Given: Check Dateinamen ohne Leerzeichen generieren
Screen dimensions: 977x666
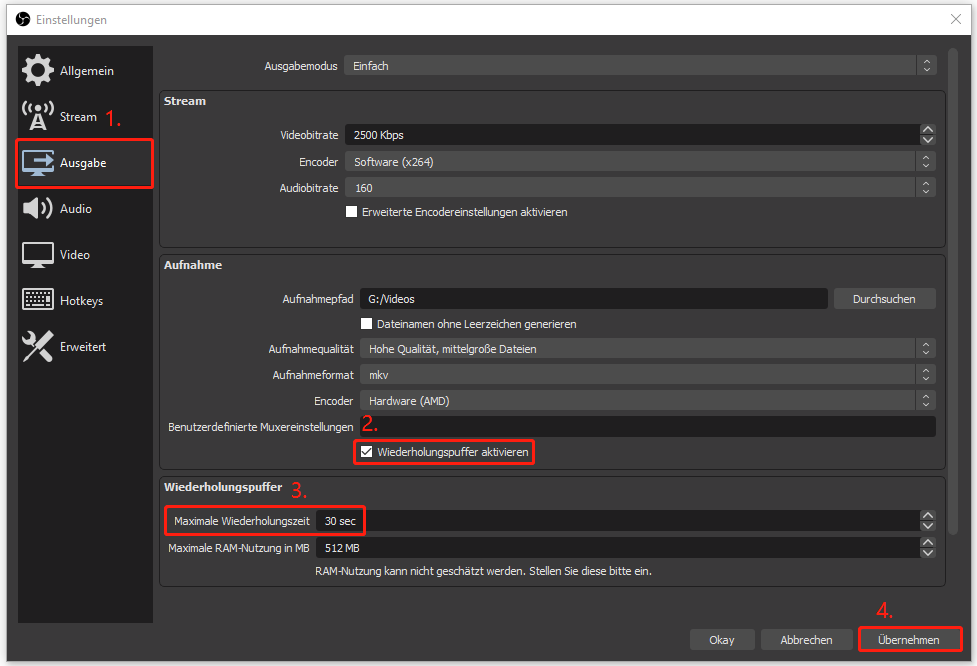Looking at the screenshot, I should 366,324.
